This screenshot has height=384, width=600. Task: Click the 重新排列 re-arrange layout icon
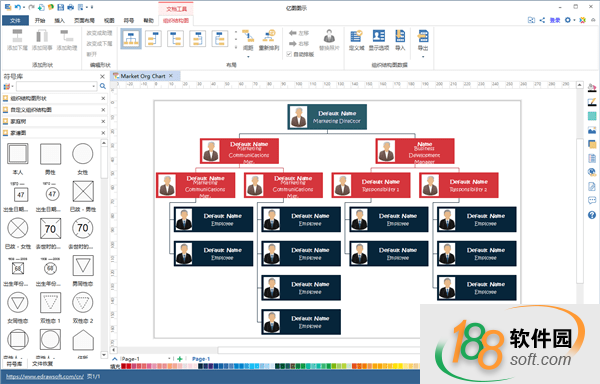(x=269, y=40)
